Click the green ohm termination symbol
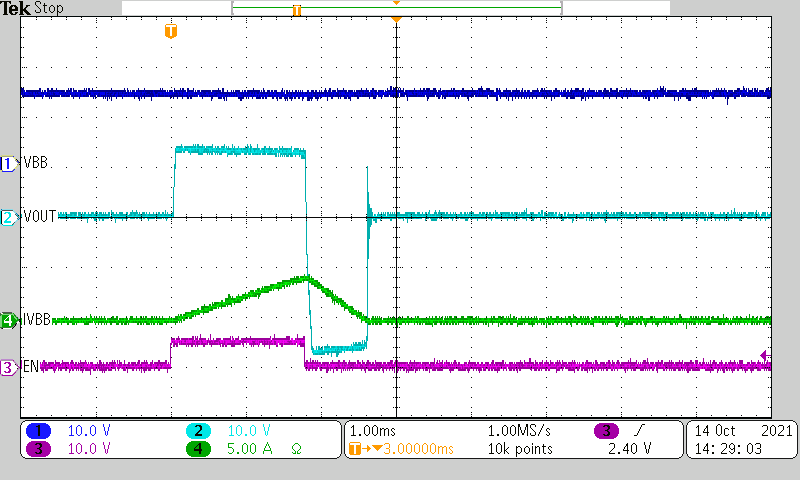The image size is (800, 480). (x=296, y=449)
